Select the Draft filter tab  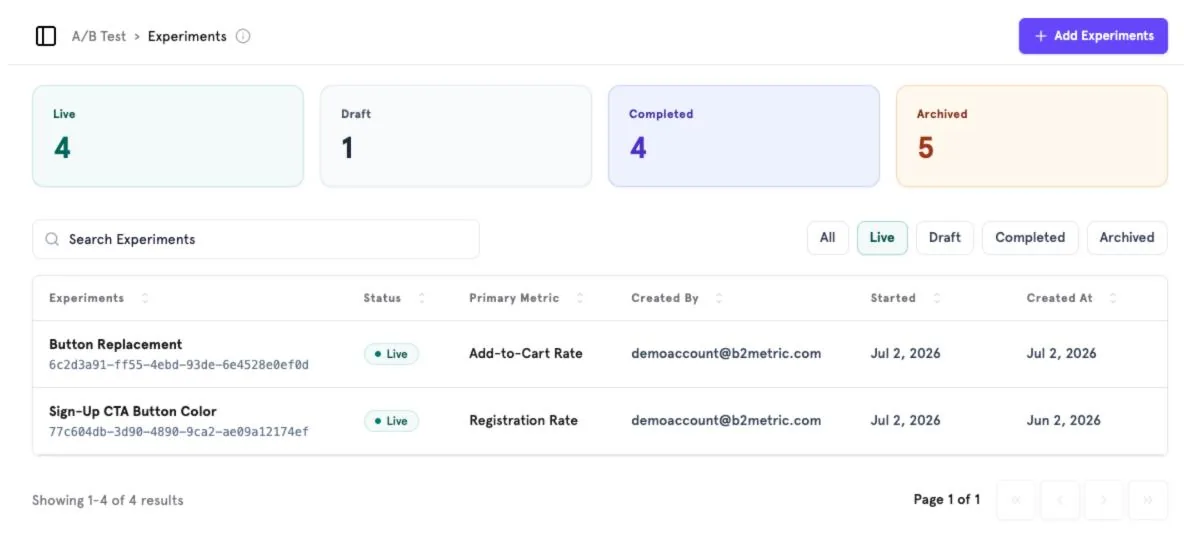(x=945, y=238)
